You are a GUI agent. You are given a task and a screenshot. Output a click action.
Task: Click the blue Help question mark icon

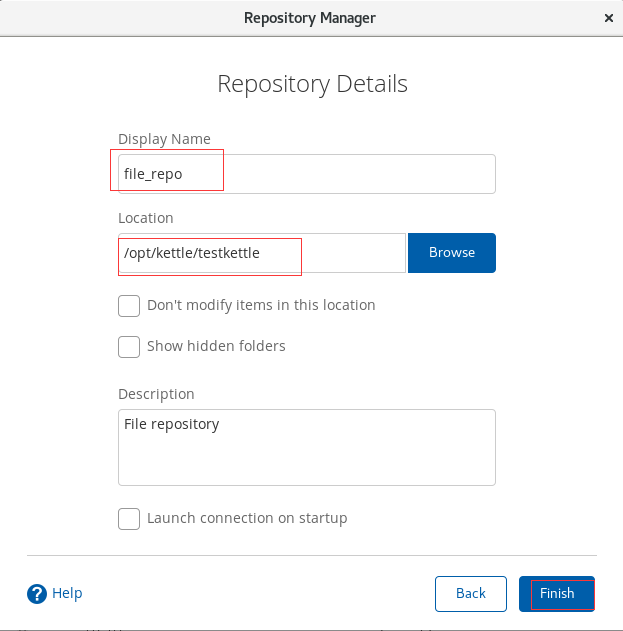pyautogui.click(x=37, y=594)
